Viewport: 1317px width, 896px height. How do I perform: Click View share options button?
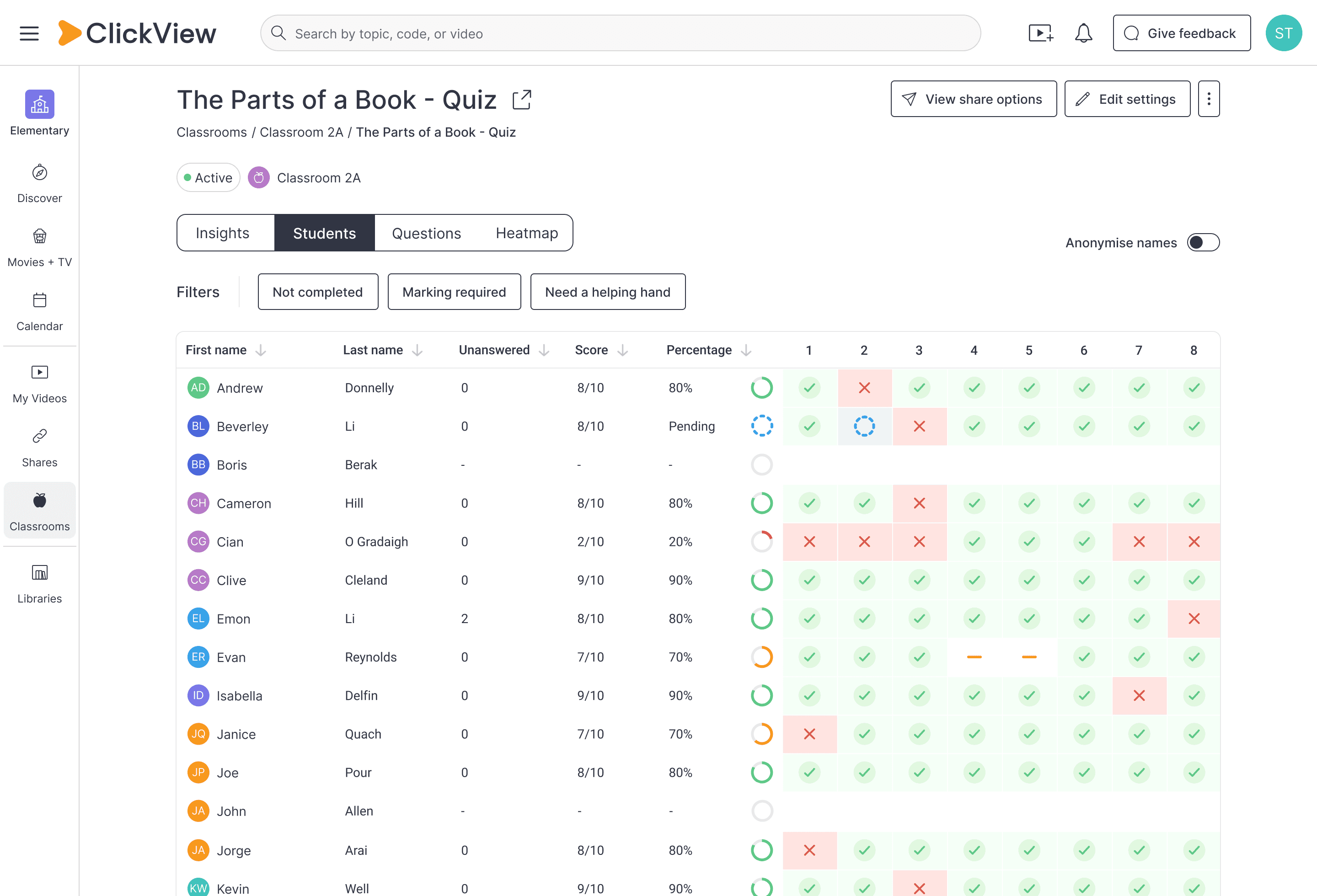[x=973, y=99]
